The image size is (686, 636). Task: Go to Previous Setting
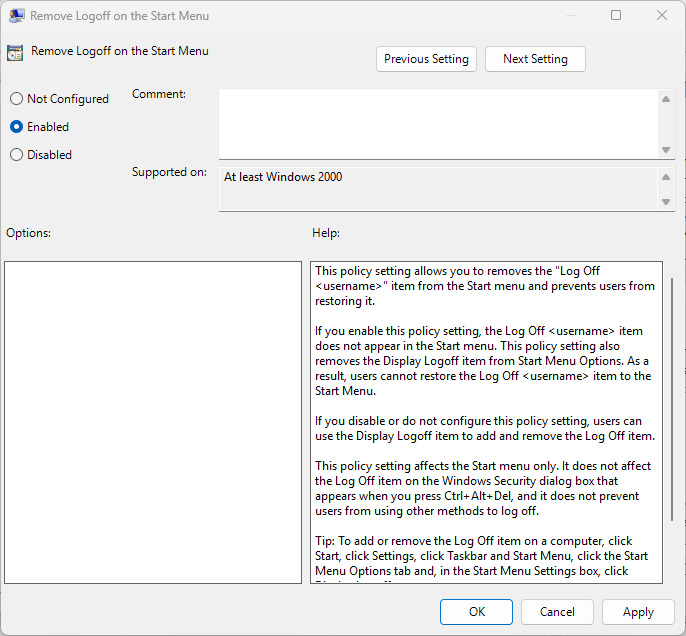(x=426, y=59)
